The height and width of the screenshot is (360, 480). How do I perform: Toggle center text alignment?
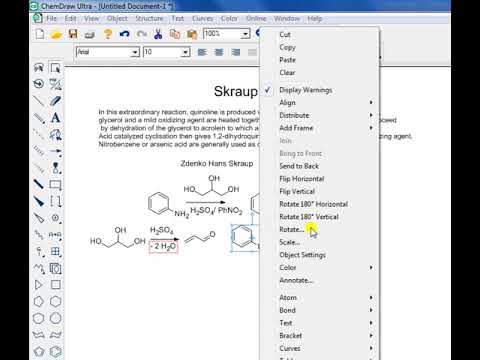tap(219, 52)
